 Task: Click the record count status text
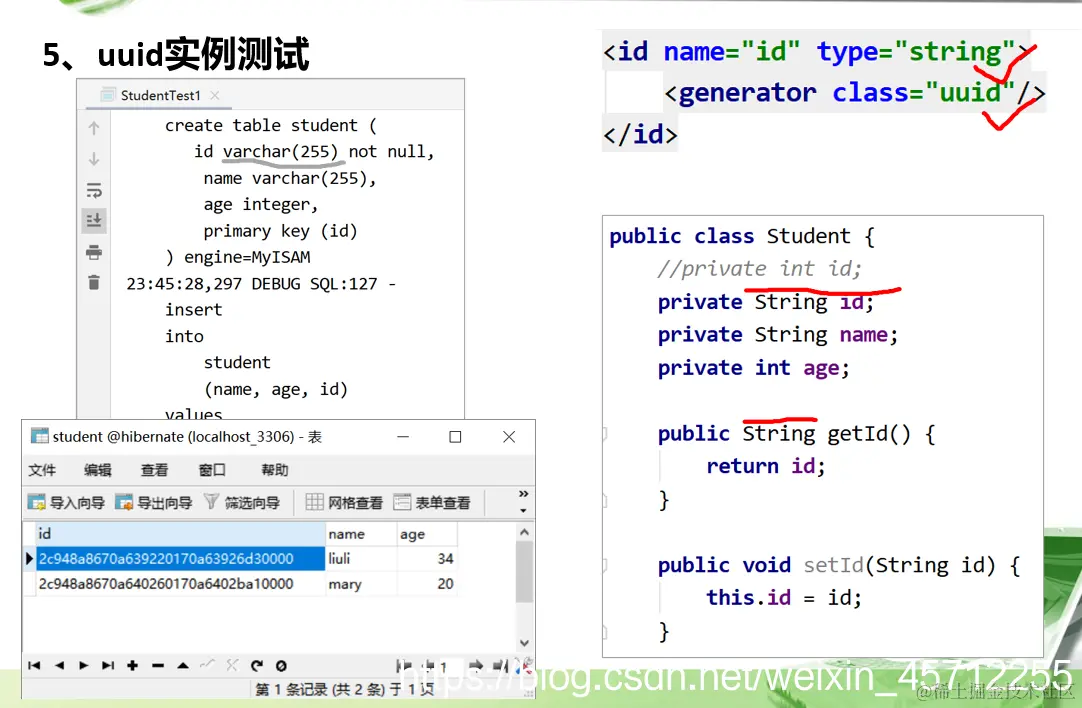coord(344,689)
